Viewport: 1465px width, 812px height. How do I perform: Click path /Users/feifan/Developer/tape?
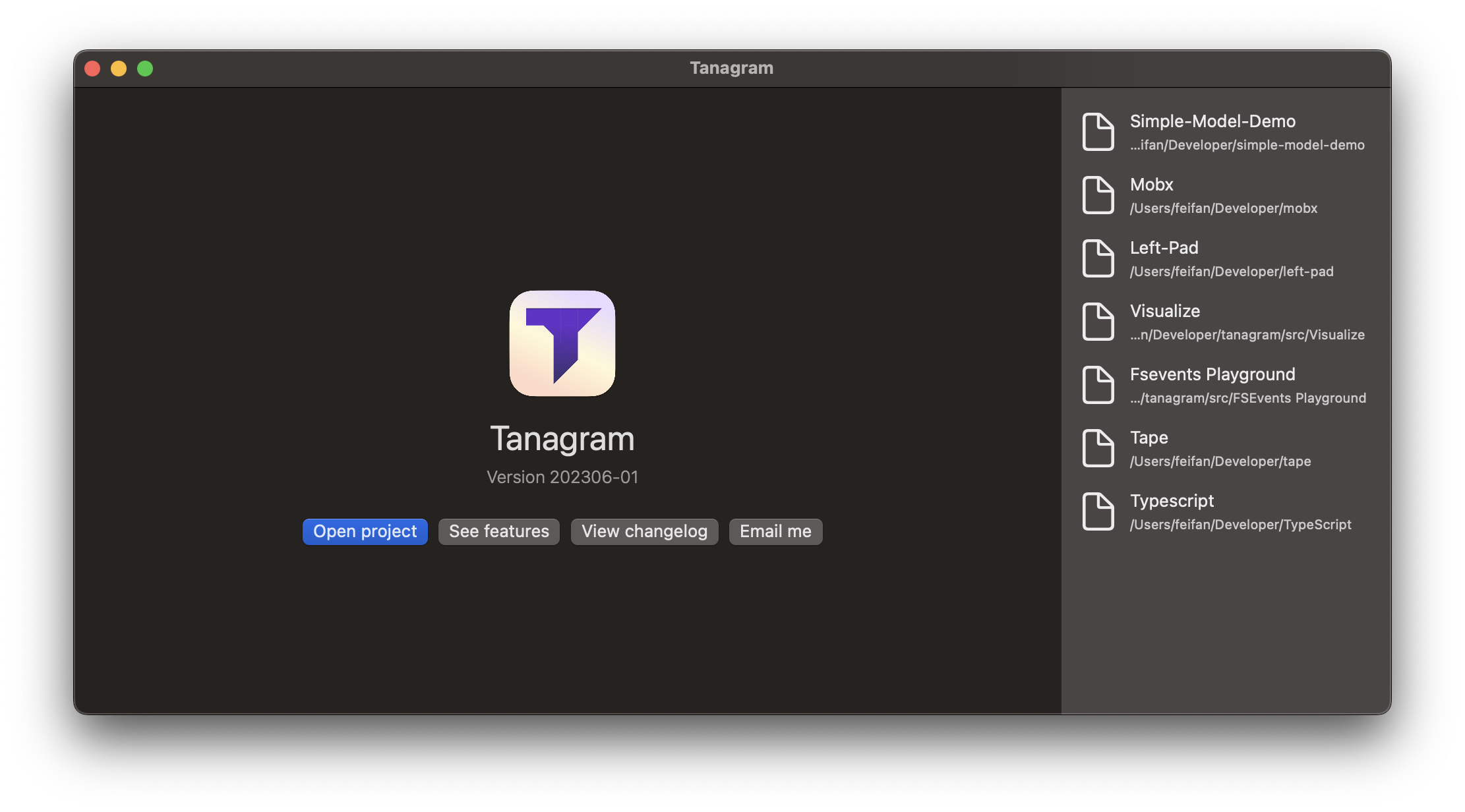1220,461
